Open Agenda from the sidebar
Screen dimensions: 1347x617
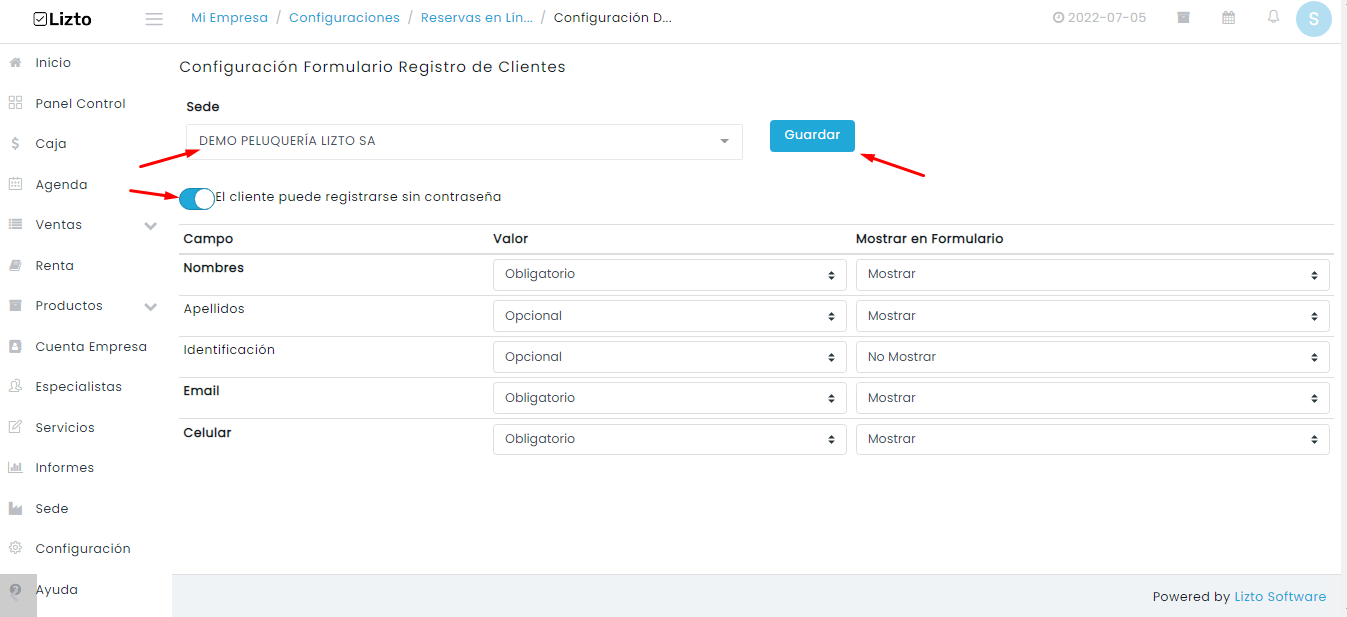tap(61, 185)
